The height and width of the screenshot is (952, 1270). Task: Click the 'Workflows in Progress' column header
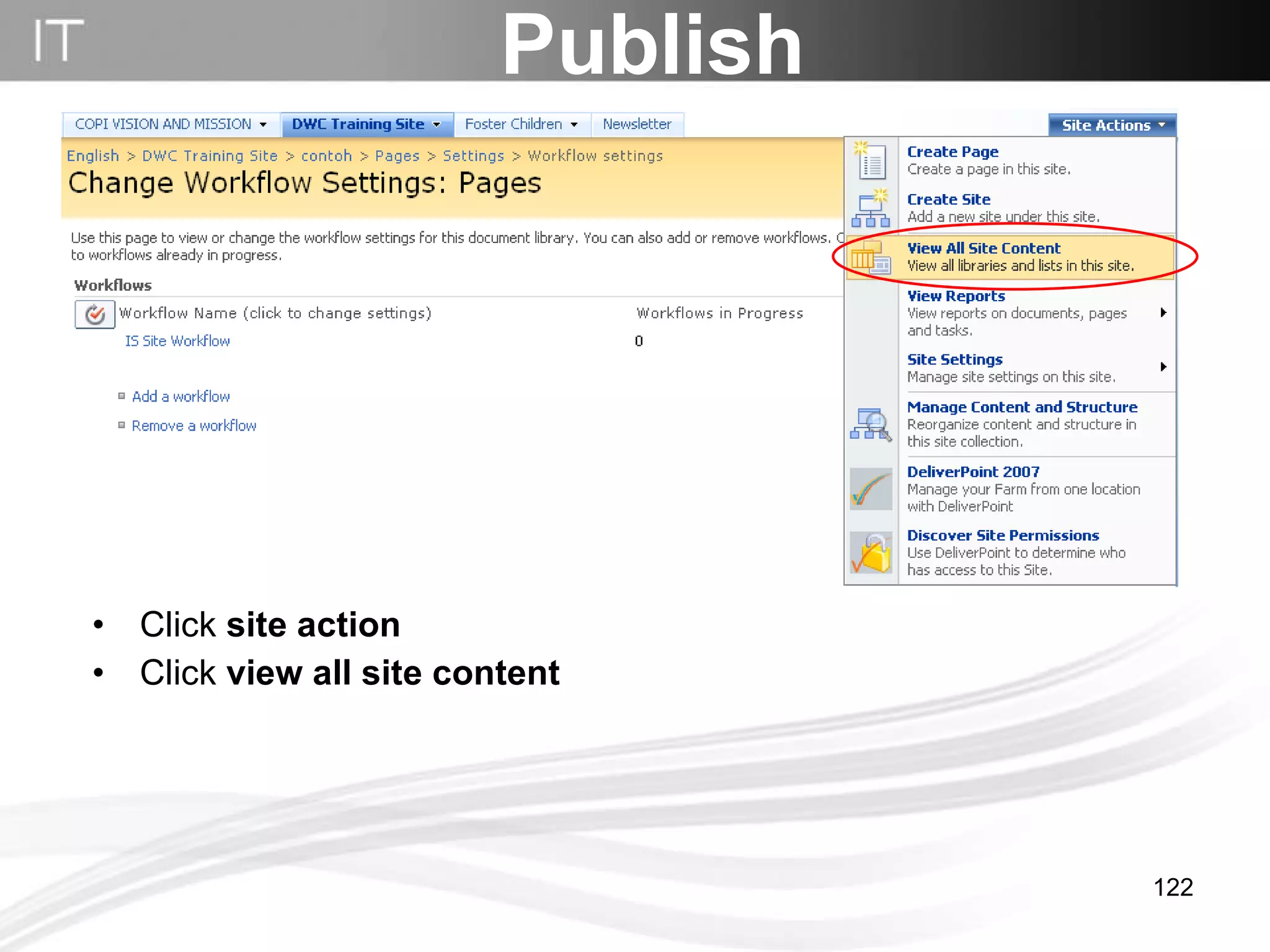719,313
